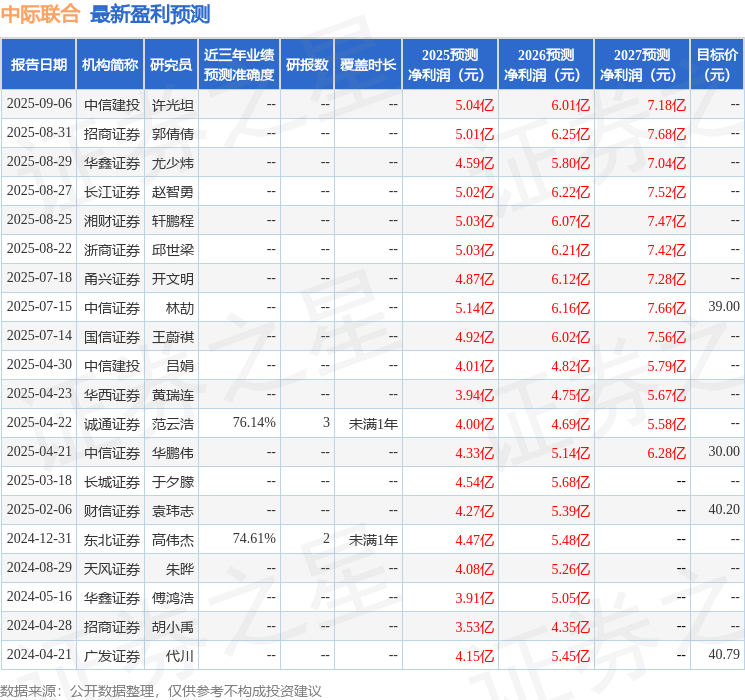The height and width of the screenshot is (700, 745).
Task: Select the 39.00 target price cell
Action: click(x=724, y=307)
